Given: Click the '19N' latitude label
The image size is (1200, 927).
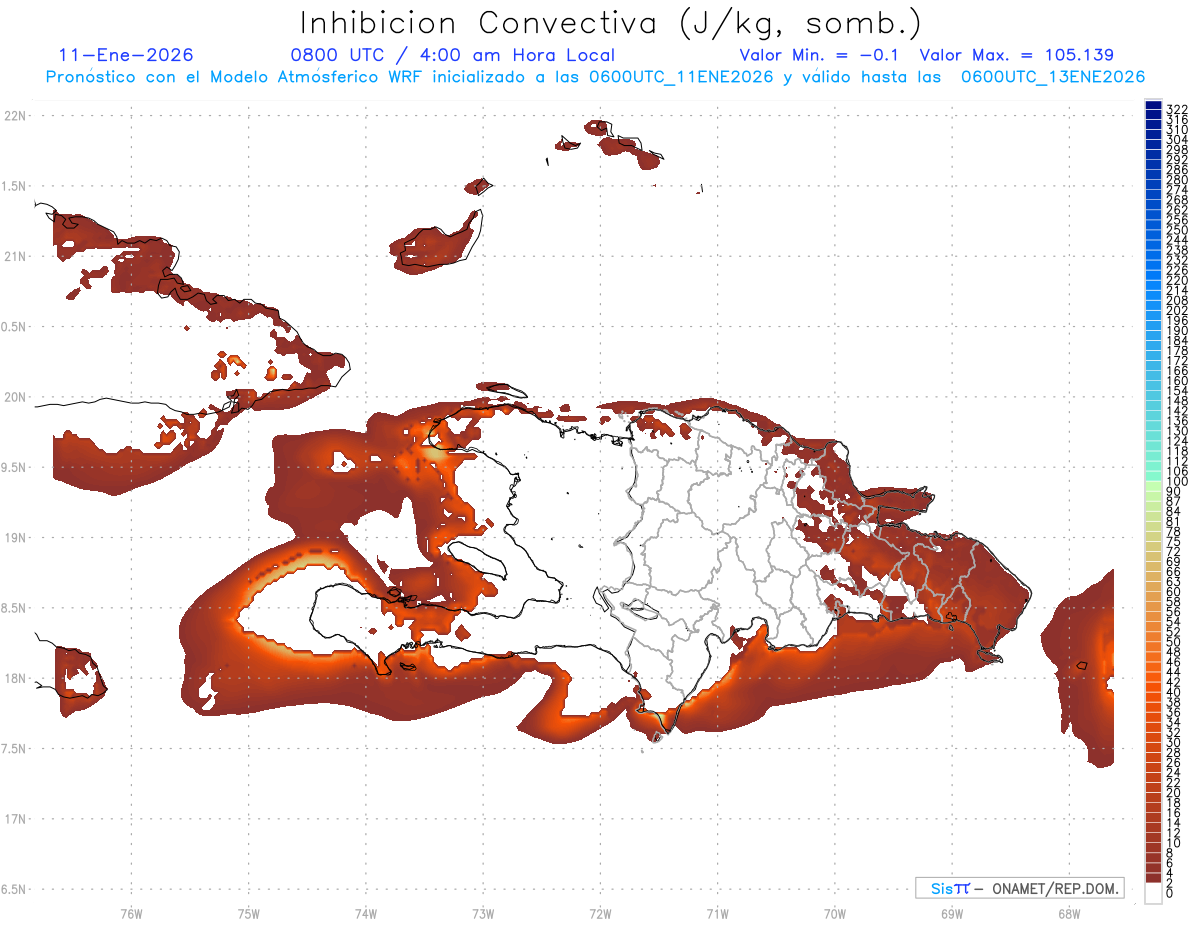Looking at the screenshot, I should [16, 538].
